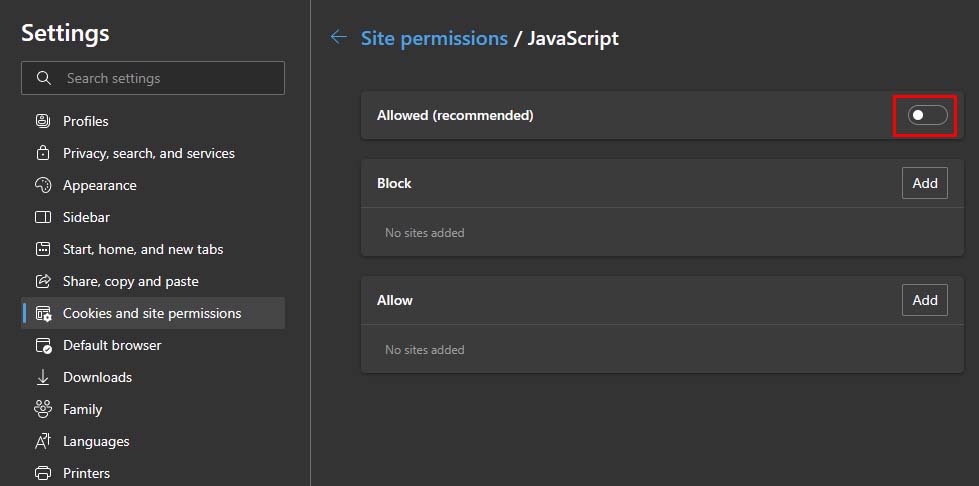Click the magnifier icon in search box
This screenshot has height=486, width=979.
point(44,78)
